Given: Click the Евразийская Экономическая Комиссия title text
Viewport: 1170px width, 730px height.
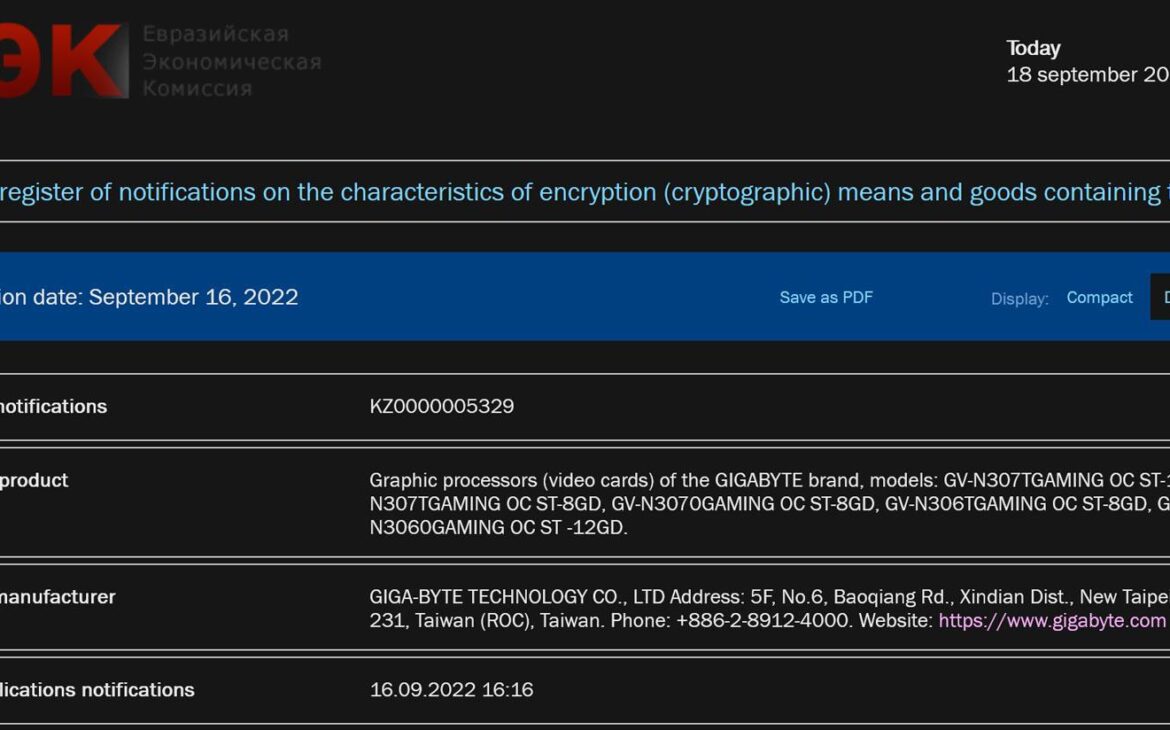Looking at the screenshot, I should coord(231,62).
